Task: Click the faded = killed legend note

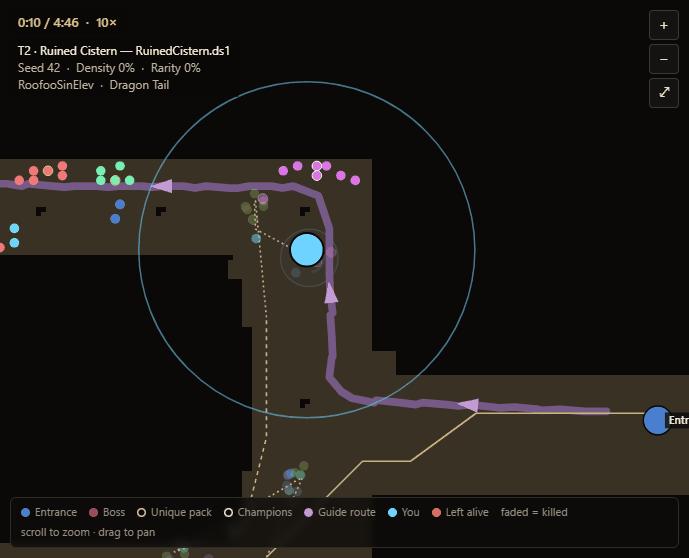Action: point(534,512)
